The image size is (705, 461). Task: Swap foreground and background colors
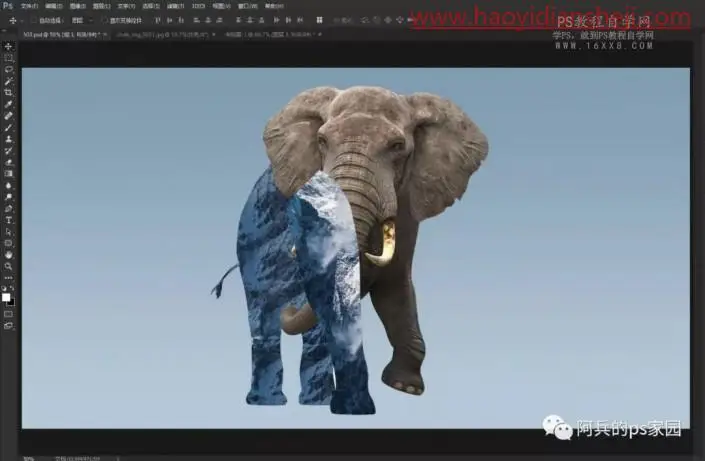[x=12, y=287]
